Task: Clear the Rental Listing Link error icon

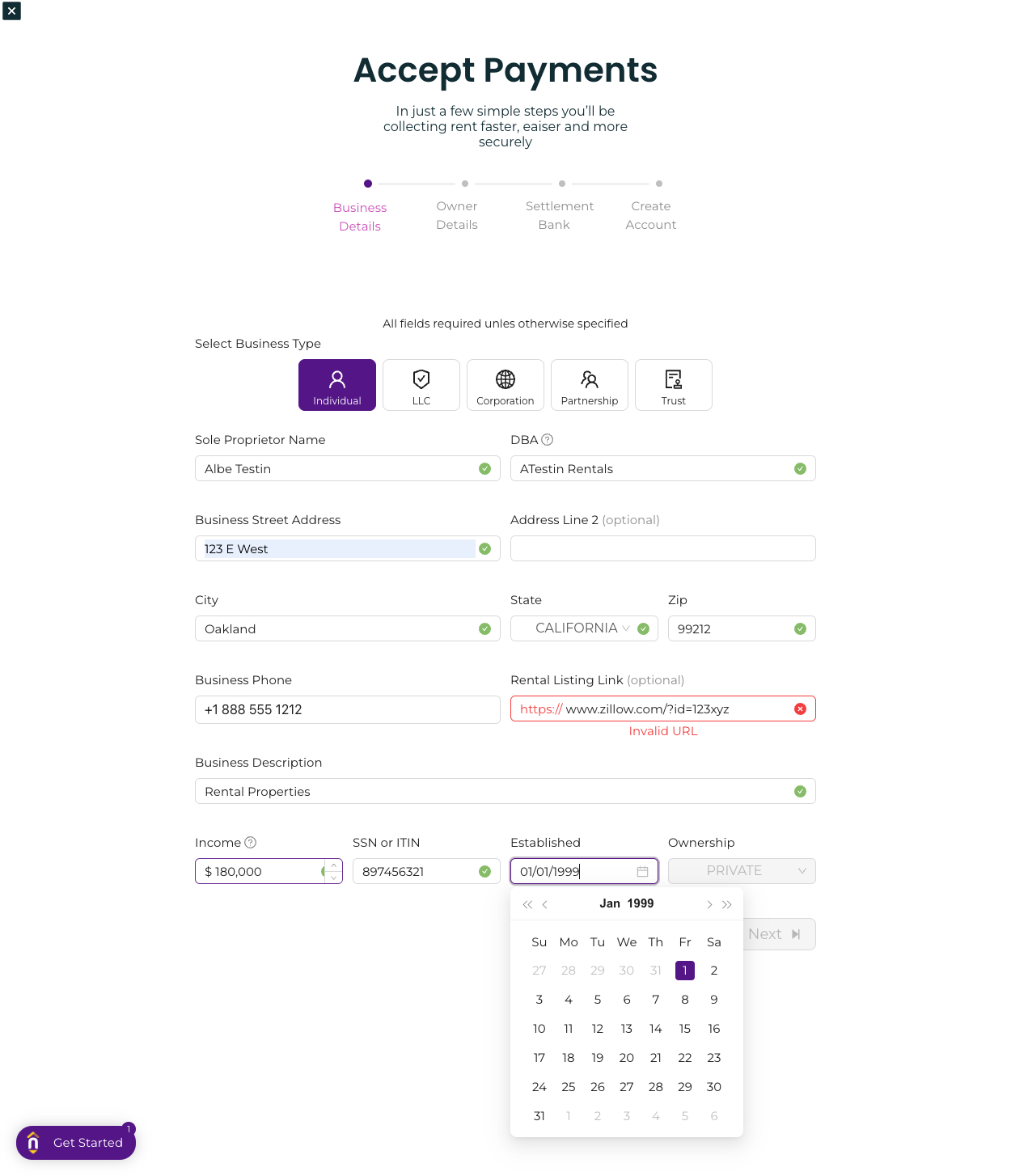Action: [800, 709]
